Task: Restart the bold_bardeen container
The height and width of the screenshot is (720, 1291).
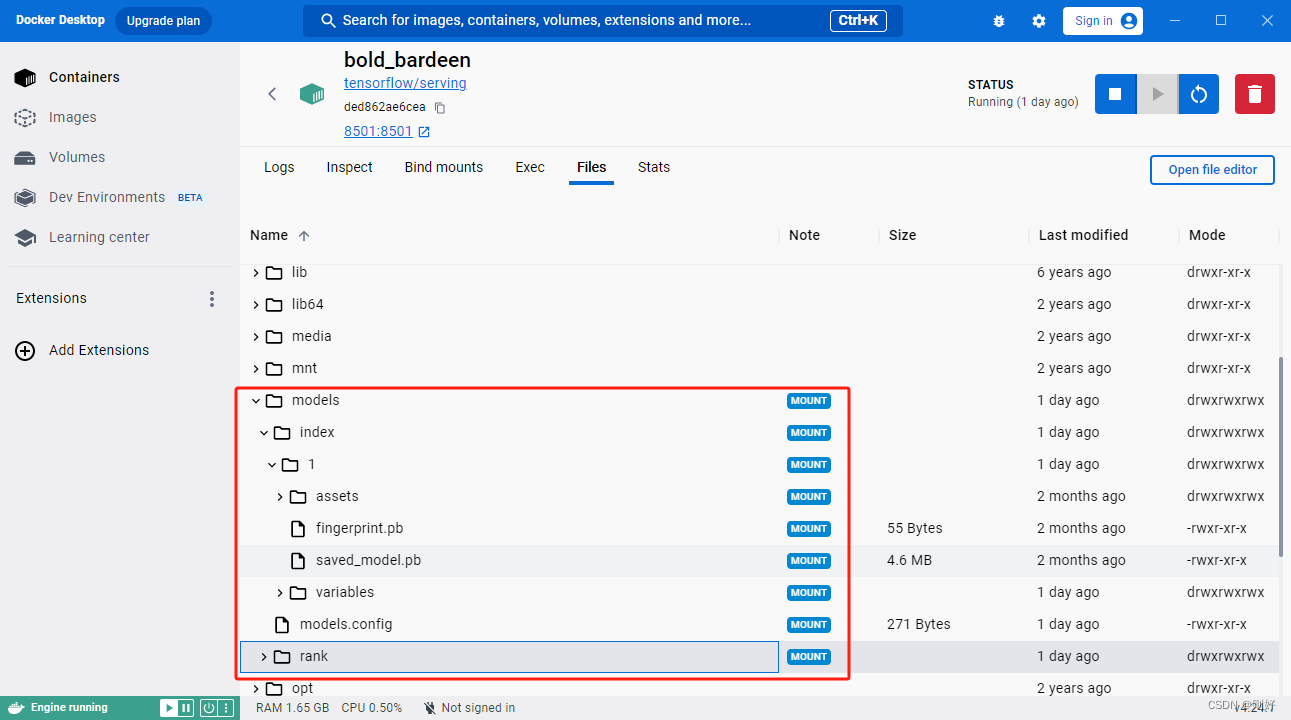Action: click(x=1198, y=94)
